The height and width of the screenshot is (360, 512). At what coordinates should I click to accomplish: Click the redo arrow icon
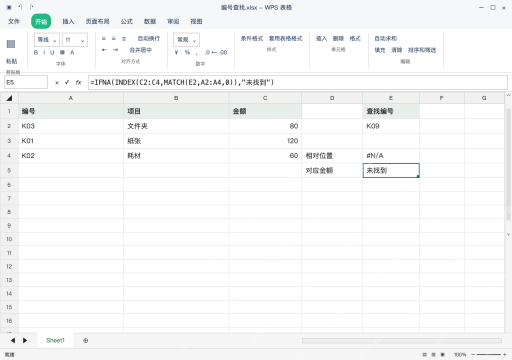31,7
